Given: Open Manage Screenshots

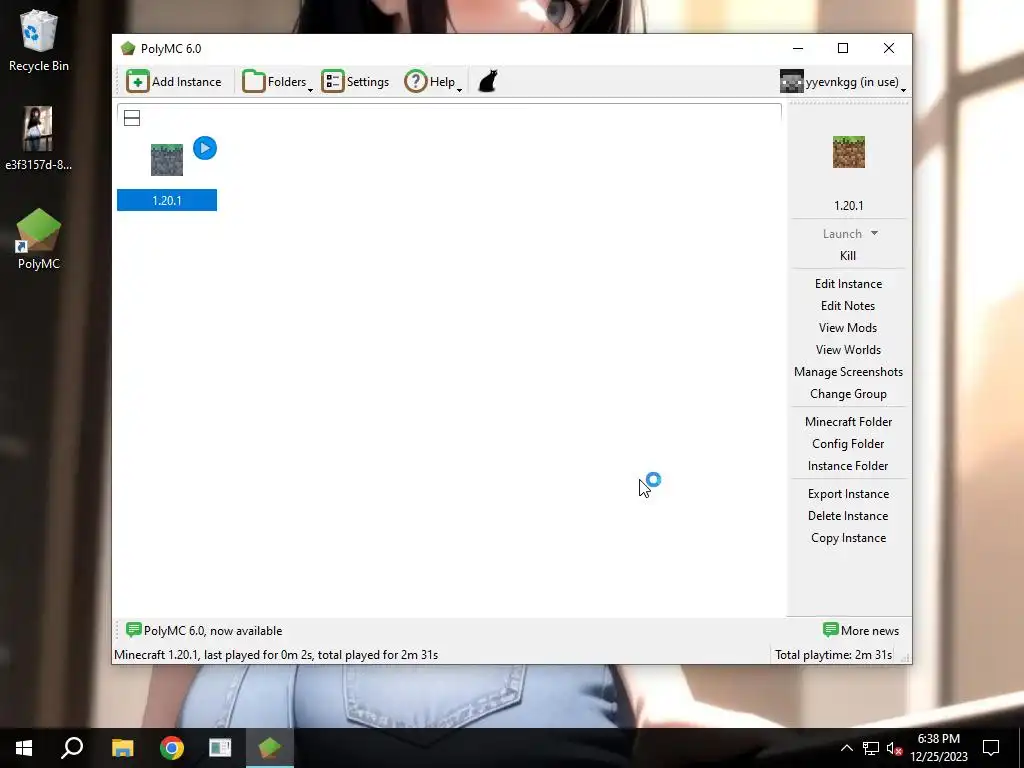Looking at the screenshot, I should tap(848, 372).
